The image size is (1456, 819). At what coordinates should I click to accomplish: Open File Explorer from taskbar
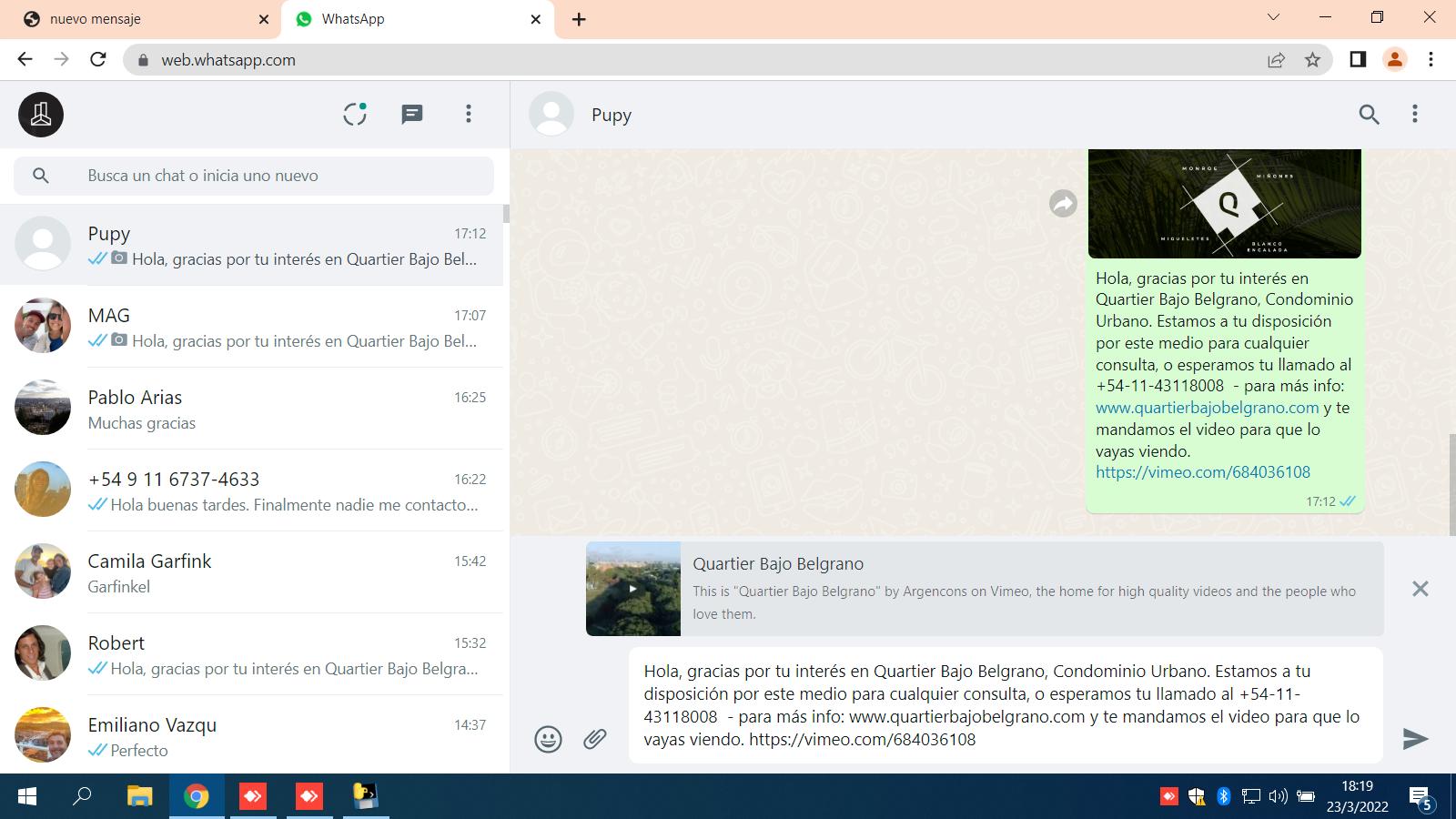139,797
